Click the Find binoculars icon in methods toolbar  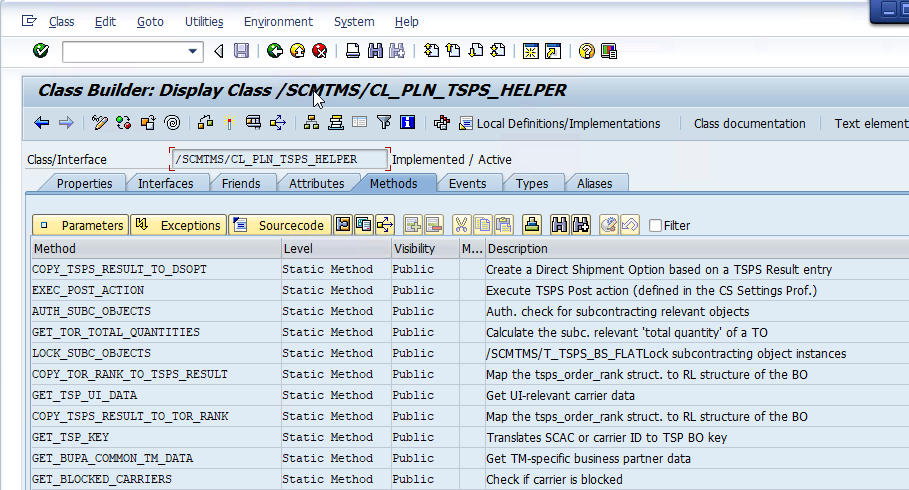click(559, 224)
